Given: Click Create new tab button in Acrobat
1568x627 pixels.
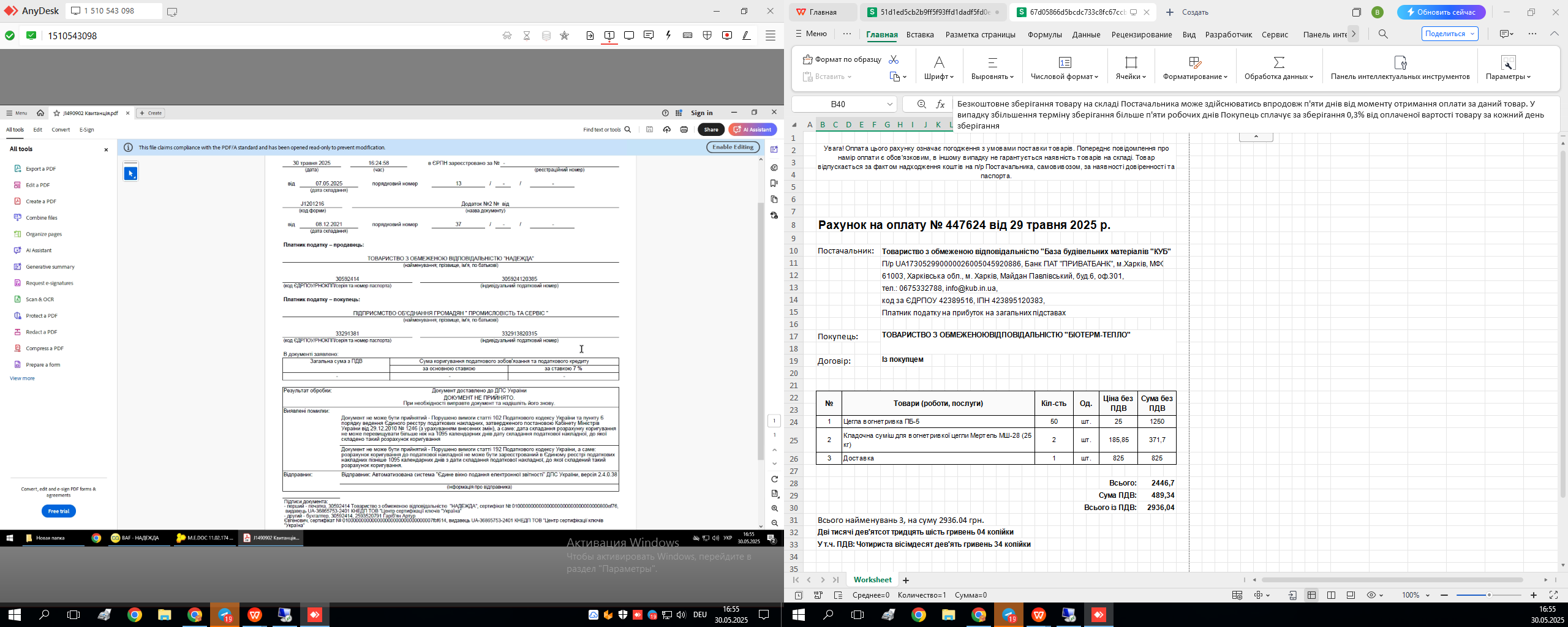Looking at the screenshot, I should pos(151,113).
